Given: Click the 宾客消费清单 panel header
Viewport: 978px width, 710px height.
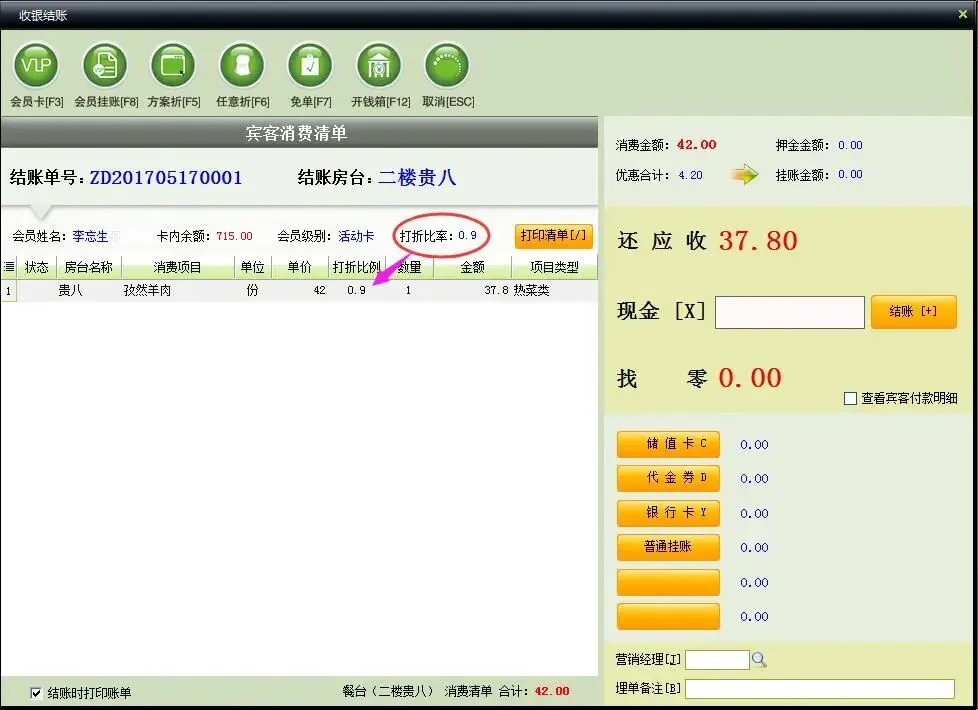Looking at the screenshot, I should point(299,132).
